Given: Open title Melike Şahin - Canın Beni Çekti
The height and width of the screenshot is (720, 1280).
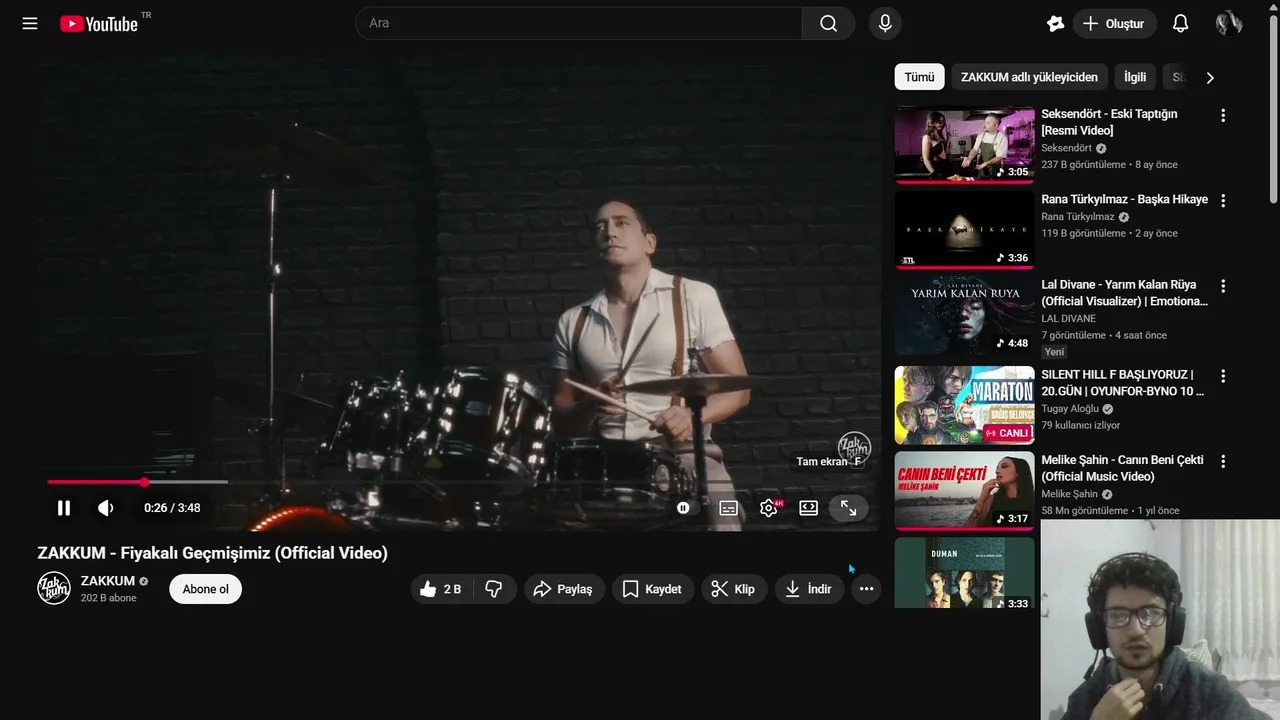Looking at the screenshot, I should [x=1122, y=468].
